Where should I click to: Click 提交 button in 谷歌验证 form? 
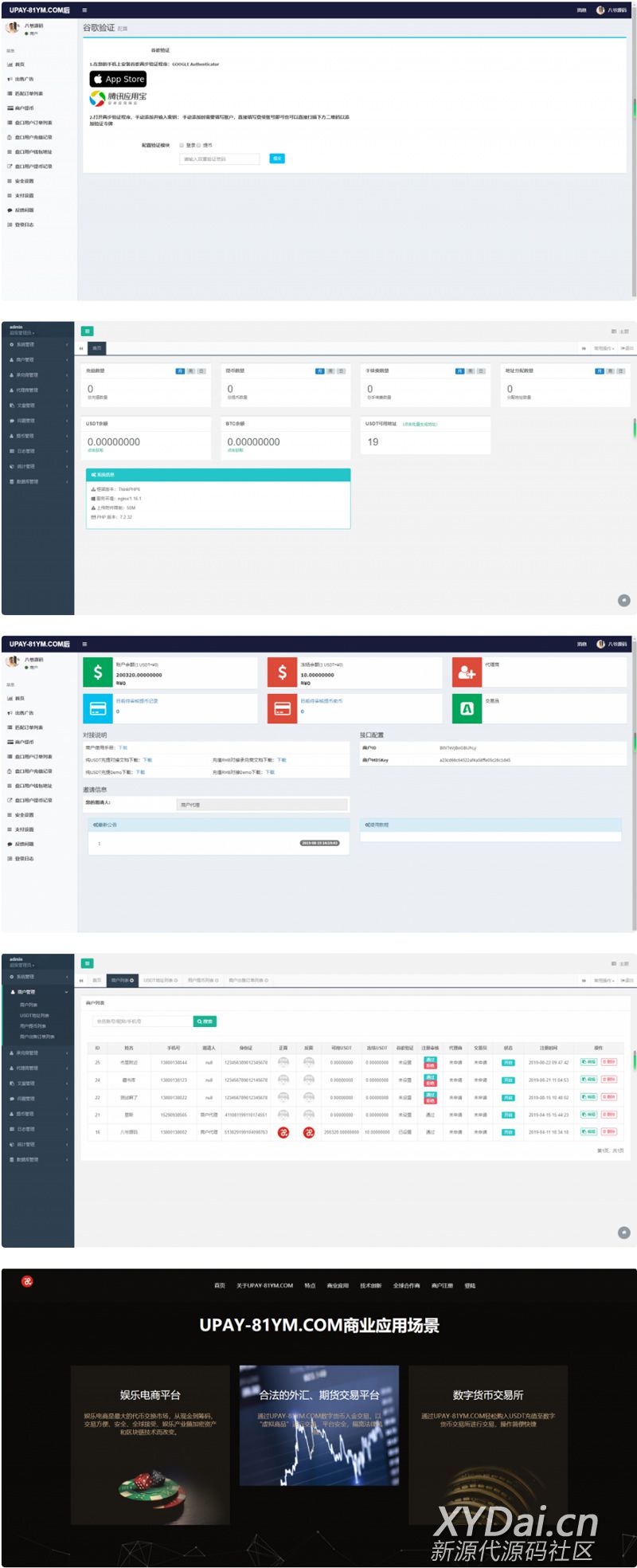click(277, 159)
